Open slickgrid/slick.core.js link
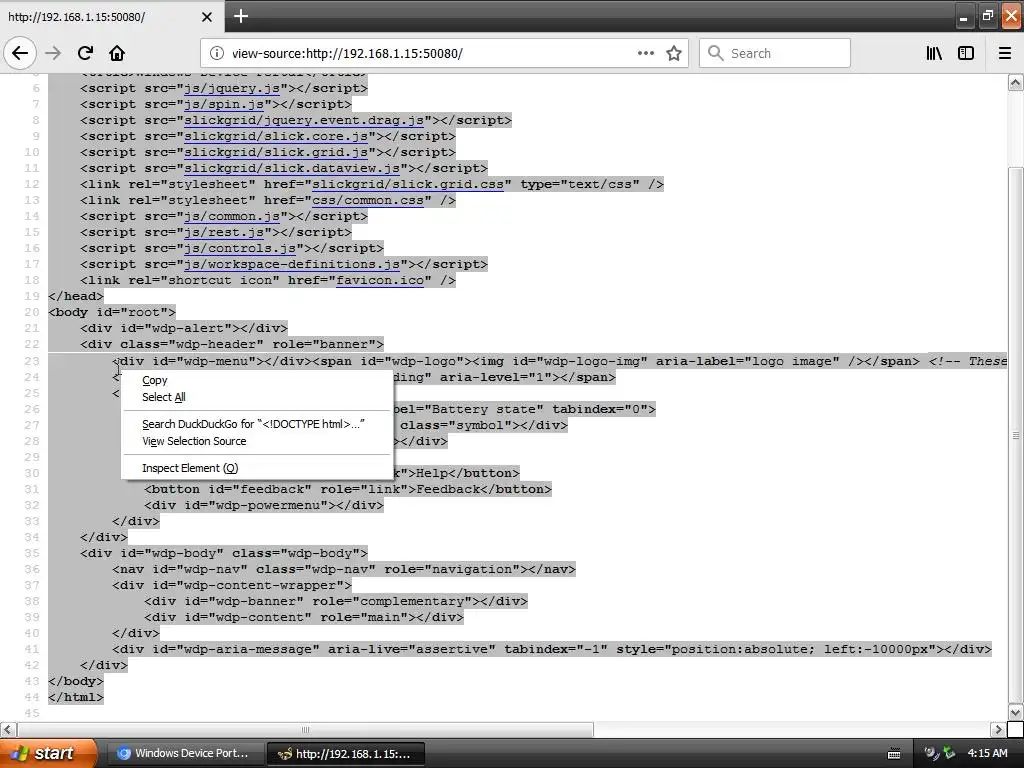 276,136
